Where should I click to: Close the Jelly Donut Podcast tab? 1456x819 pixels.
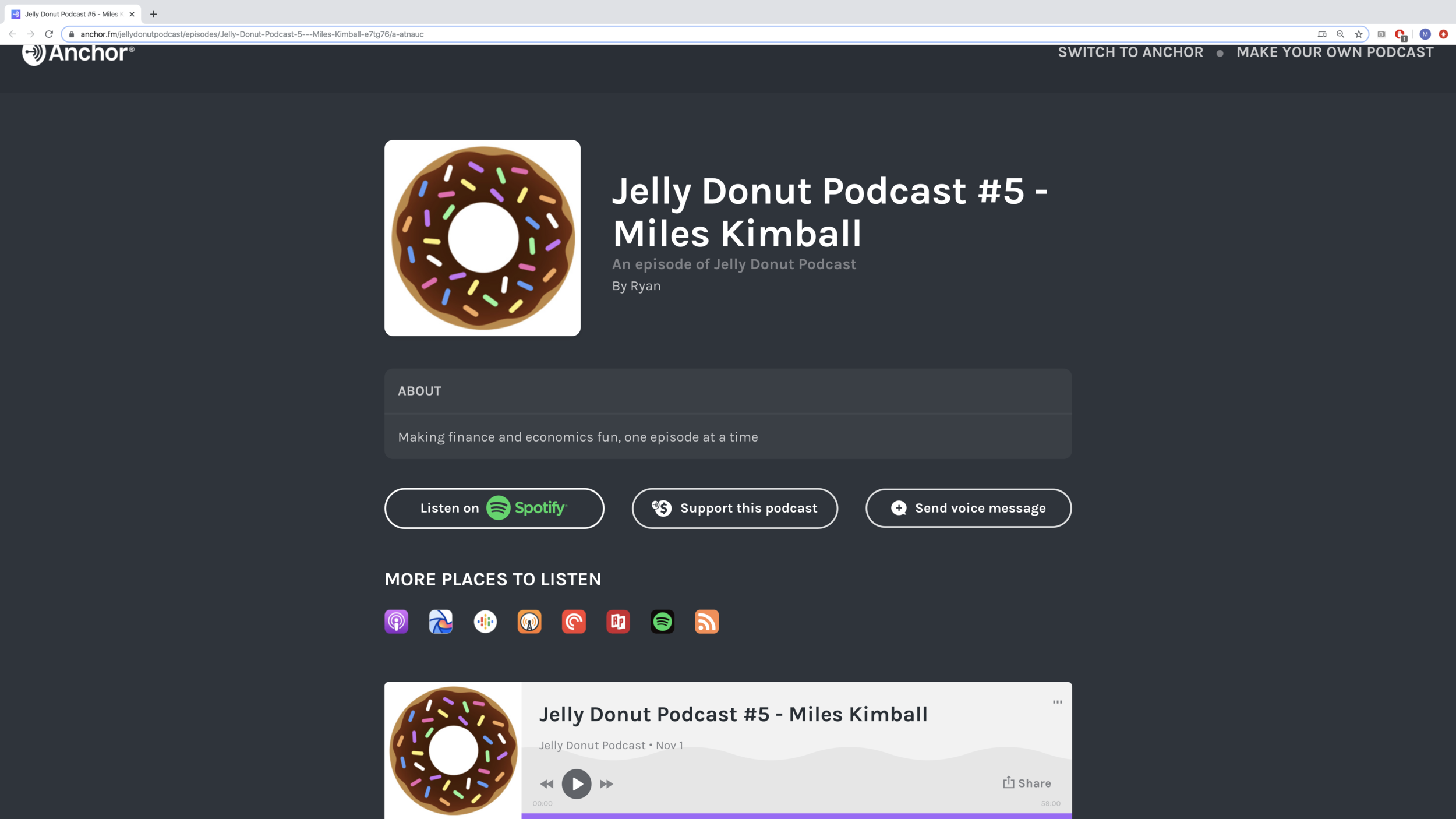(132, 14)
